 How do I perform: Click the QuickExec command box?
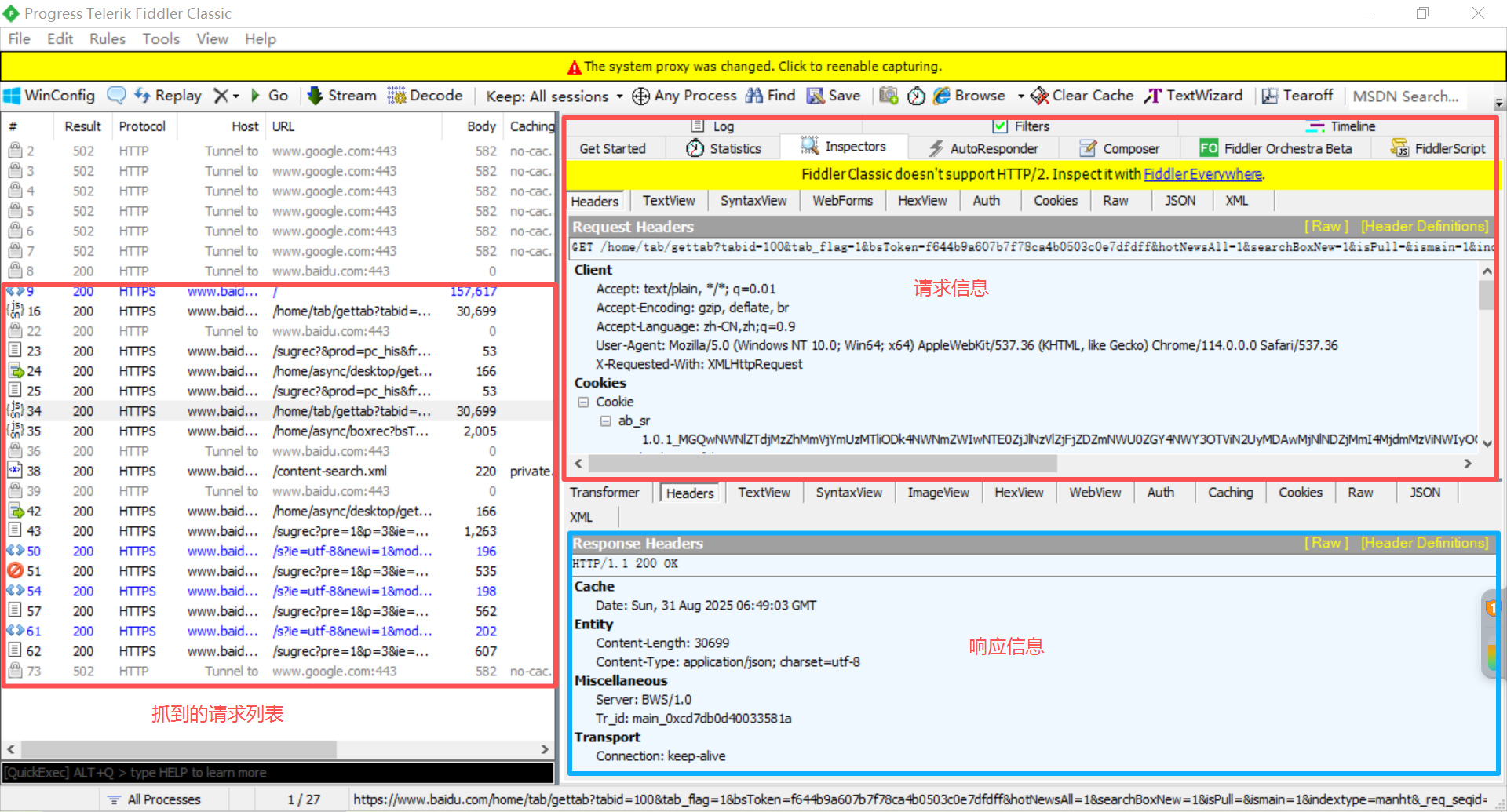(278, 773)
